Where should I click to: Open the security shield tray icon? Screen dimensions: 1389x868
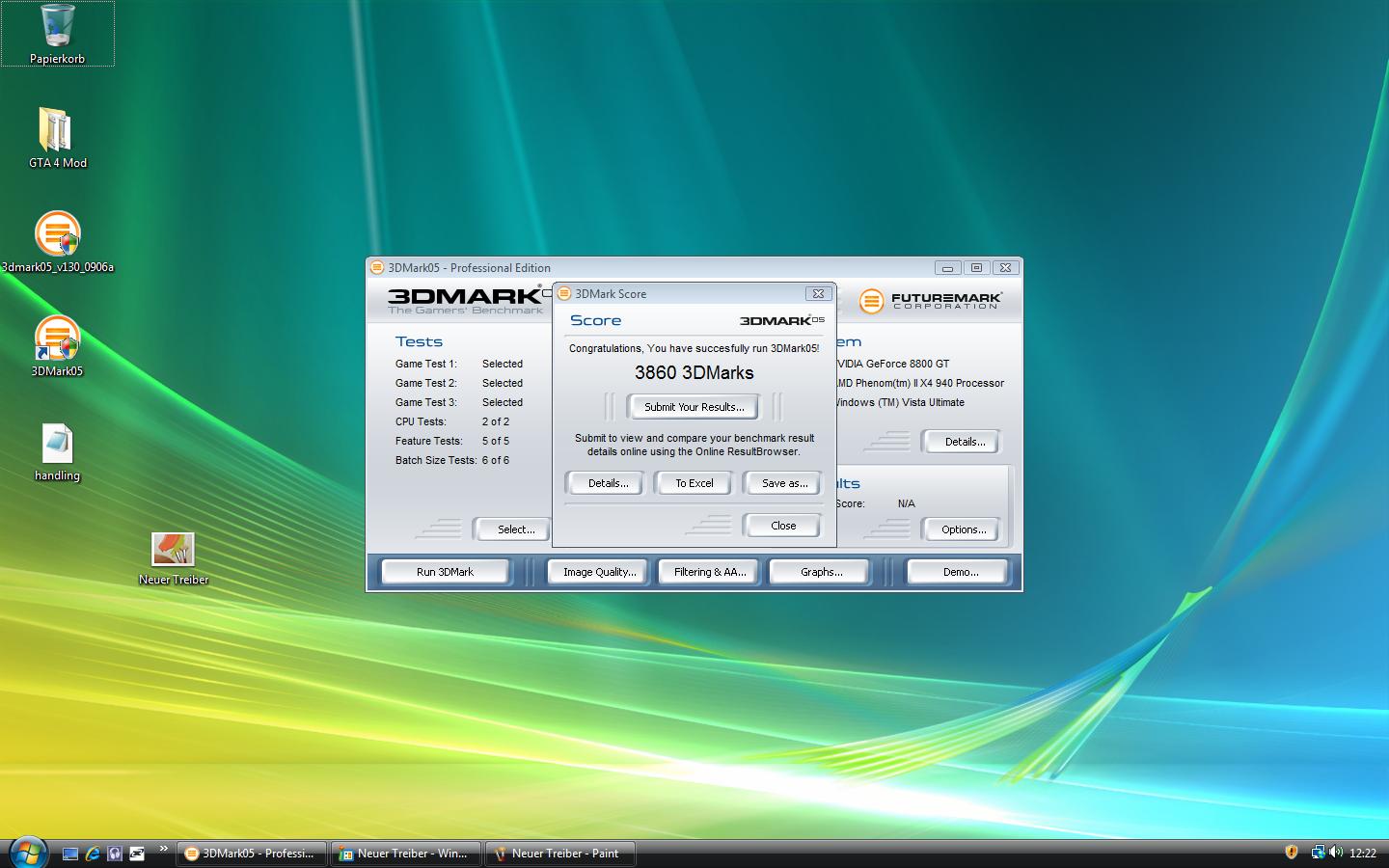coord(1292,853)
